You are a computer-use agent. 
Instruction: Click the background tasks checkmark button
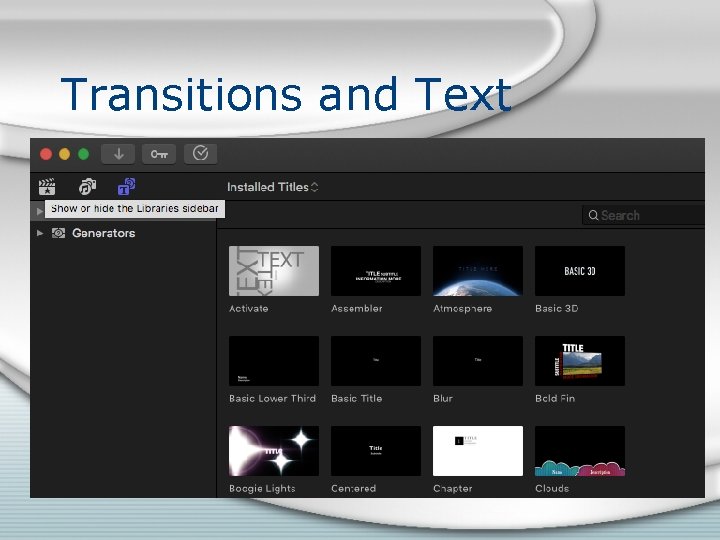tap(201, 154)
